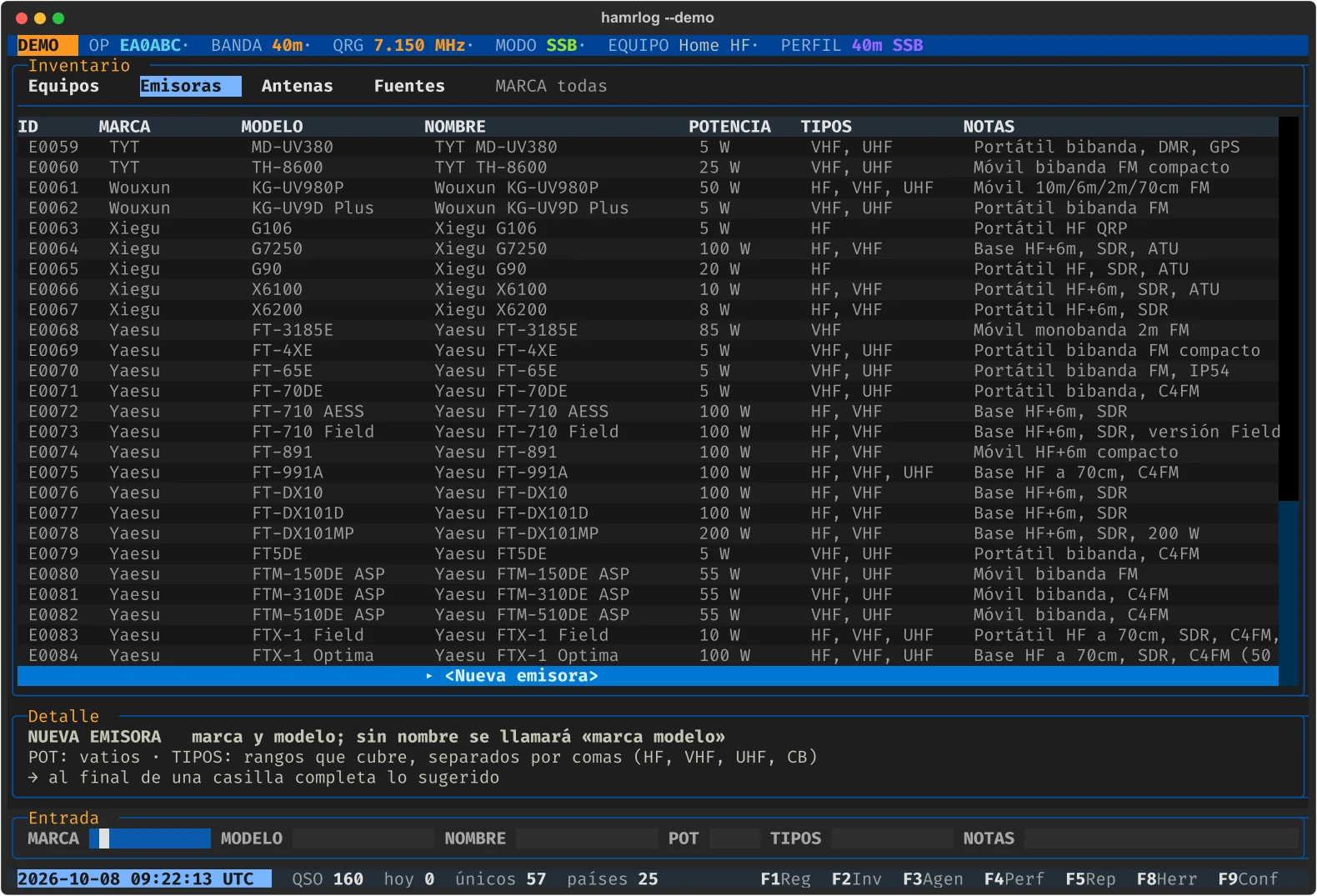Click the MODELO column header
1317x896 pixels.
coord(272,127)
